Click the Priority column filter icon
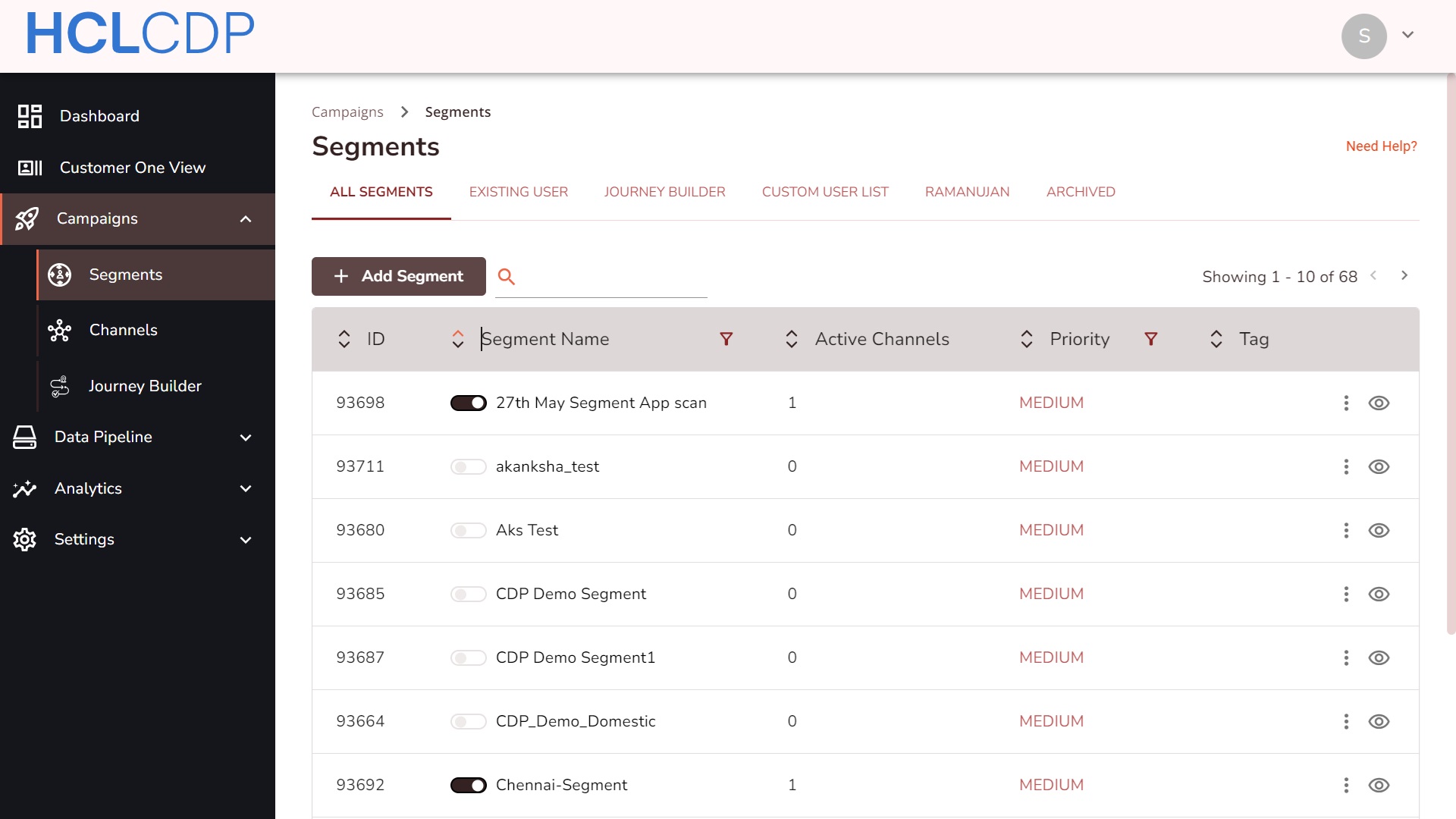1456x819 pixels. [1150, 339]
